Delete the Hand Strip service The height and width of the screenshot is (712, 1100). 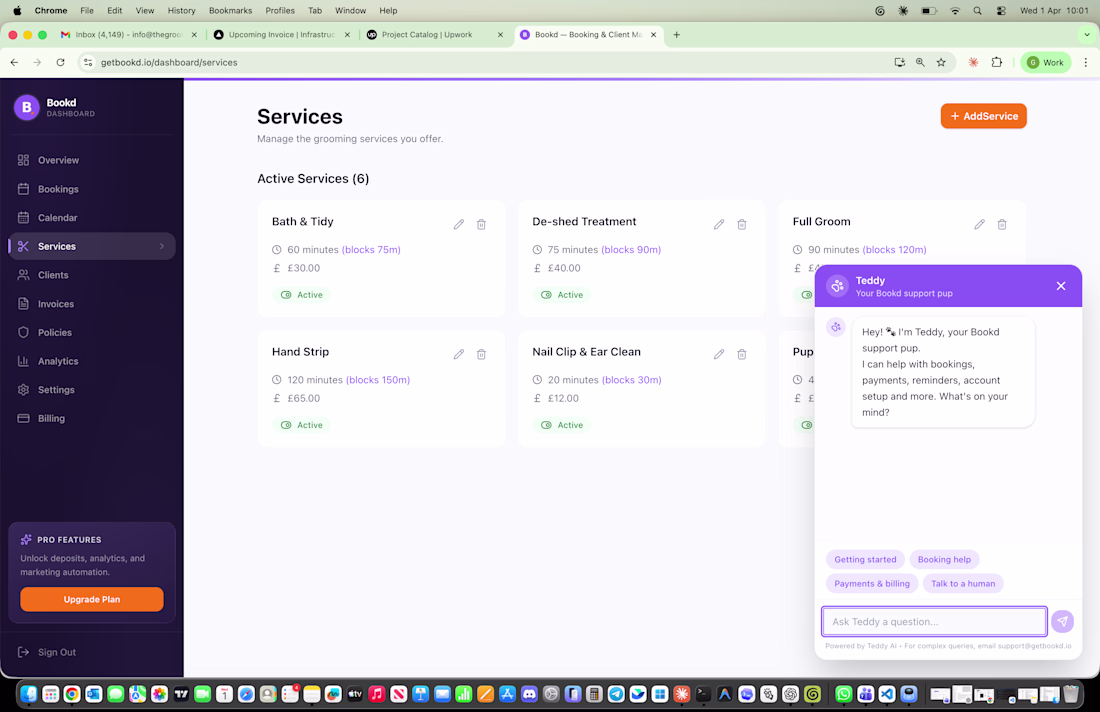481,354
